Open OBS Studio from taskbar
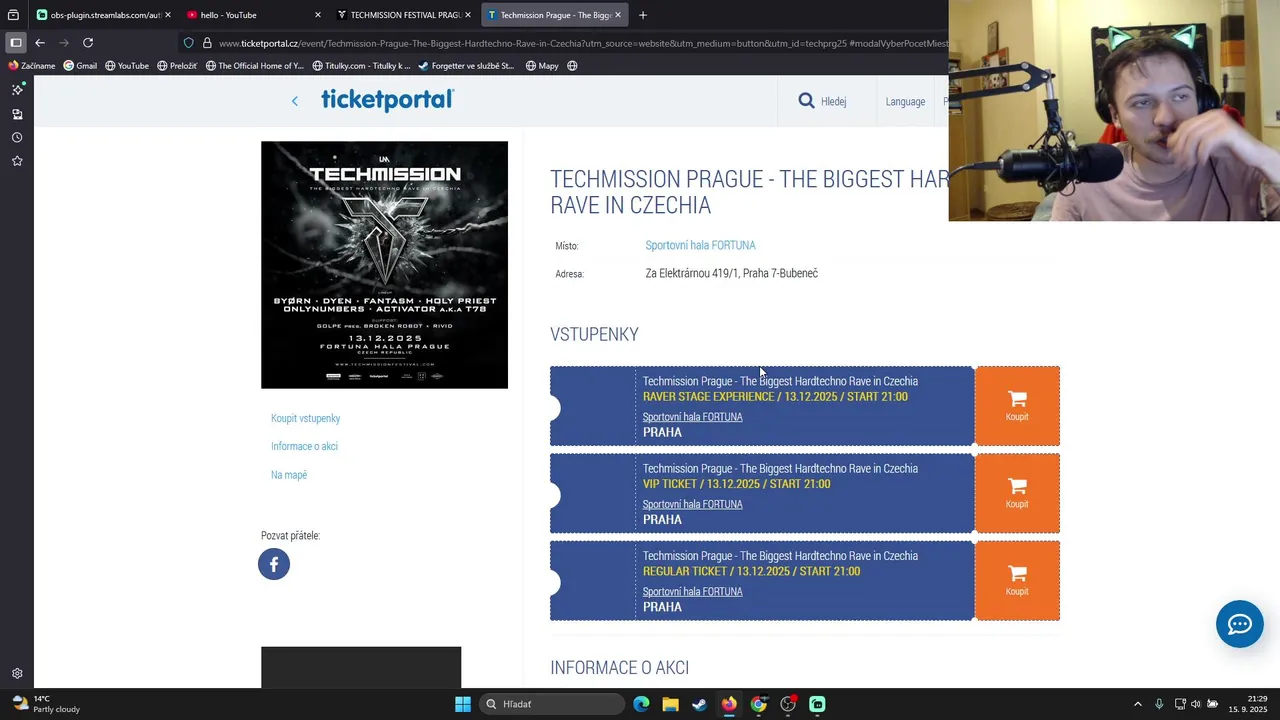This screenshot has width=1280, height=720. point(788,704)
